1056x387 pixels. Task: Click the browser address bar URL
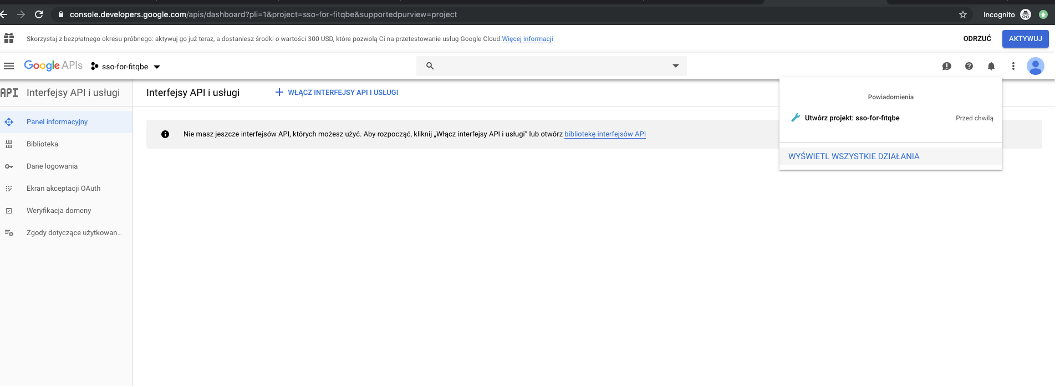tap(263, 14)
